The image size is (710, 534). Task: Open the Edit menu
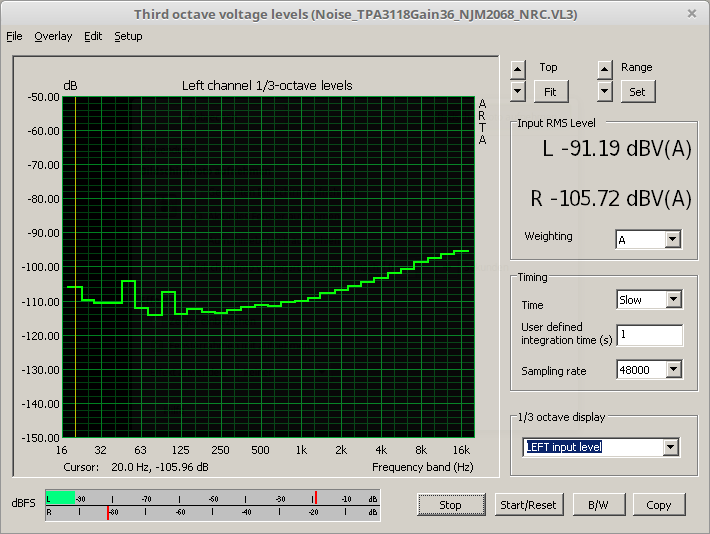93,36
